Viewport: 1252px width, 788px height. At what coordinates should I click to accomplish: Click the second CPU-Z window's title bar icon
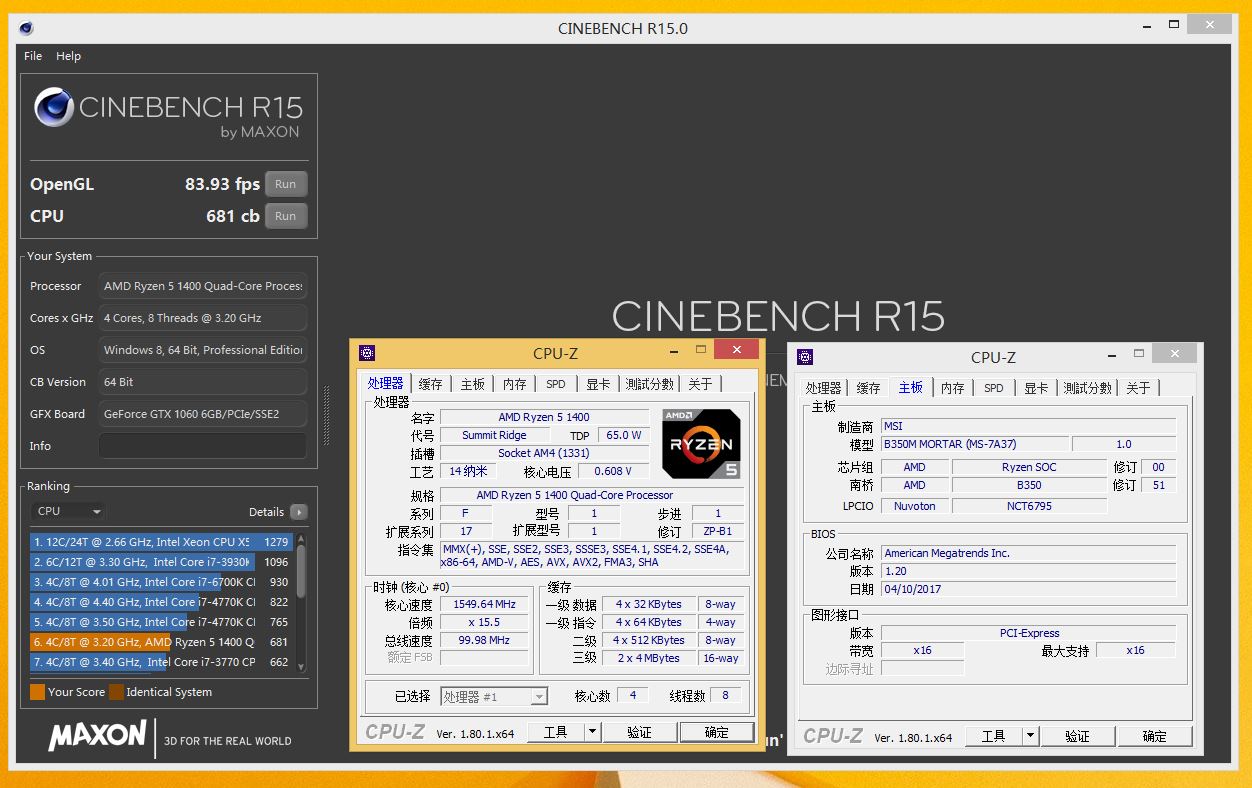[x=806, y=357]
